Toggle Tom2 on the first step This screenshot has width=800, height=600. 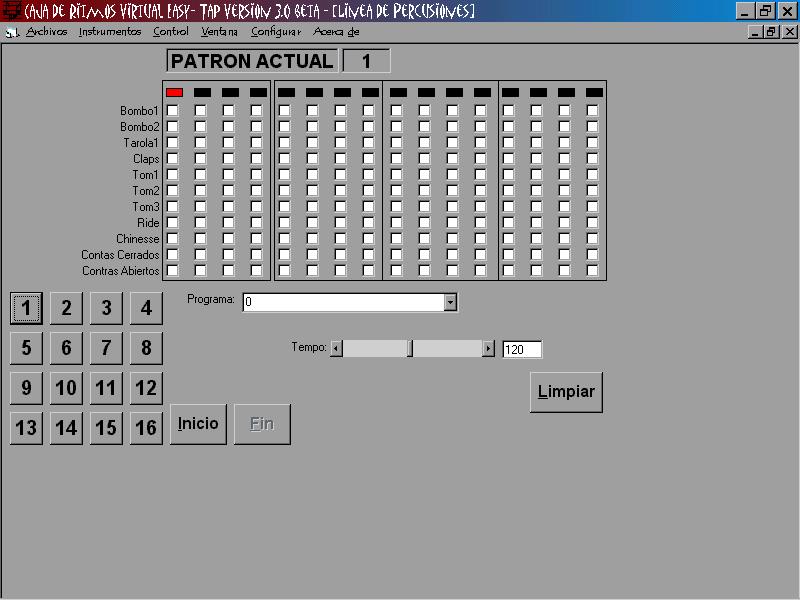[173, 190]
